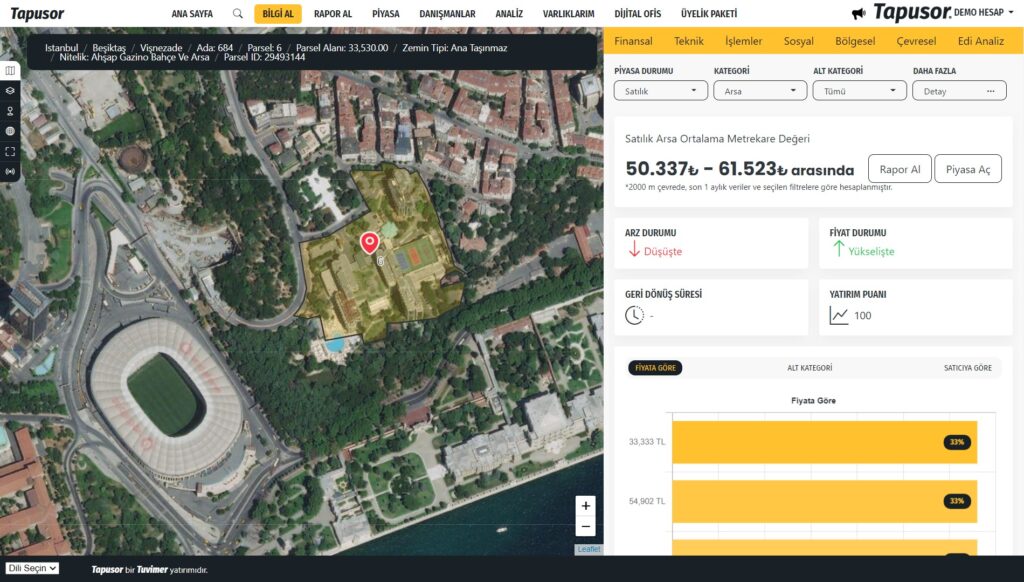Image resolution: width=1024 pixels, height=582 pixels.
Task: Click the chart icon under Yatırım Puanı
Action: [x=839, y=316]
